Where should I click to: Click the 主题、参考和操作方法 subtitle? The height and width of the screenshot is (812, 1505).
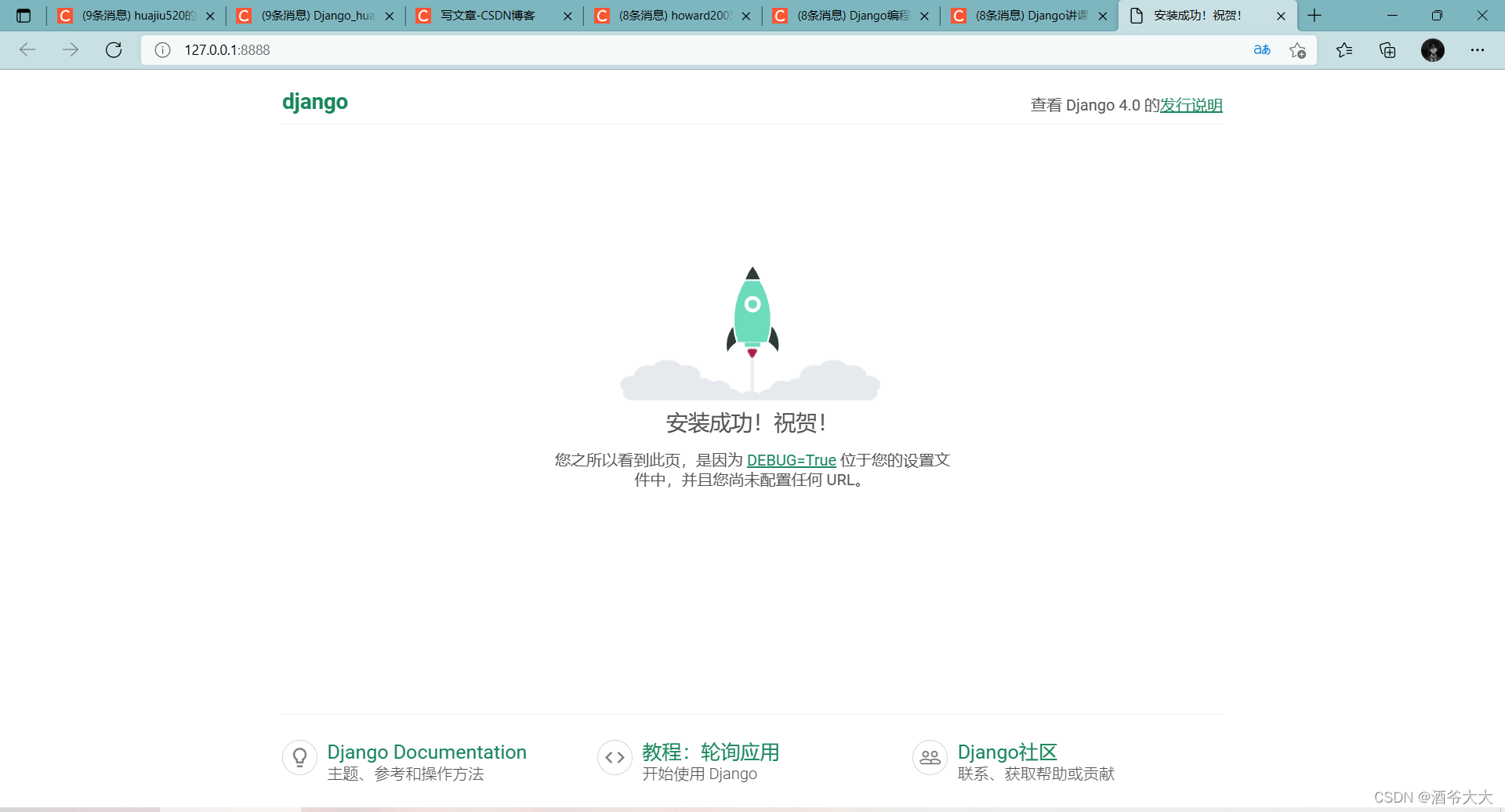pyautogui.click(x=405, y=774)
